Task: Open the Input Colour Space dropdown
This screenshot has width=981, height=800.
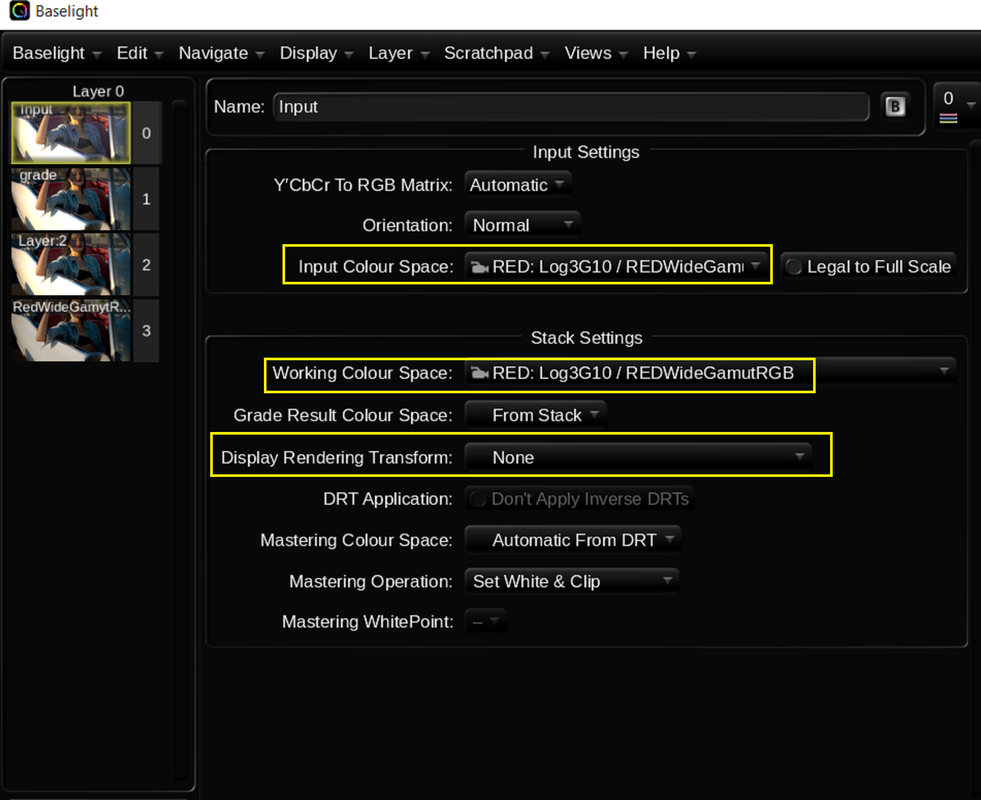Action: [616, 266]
